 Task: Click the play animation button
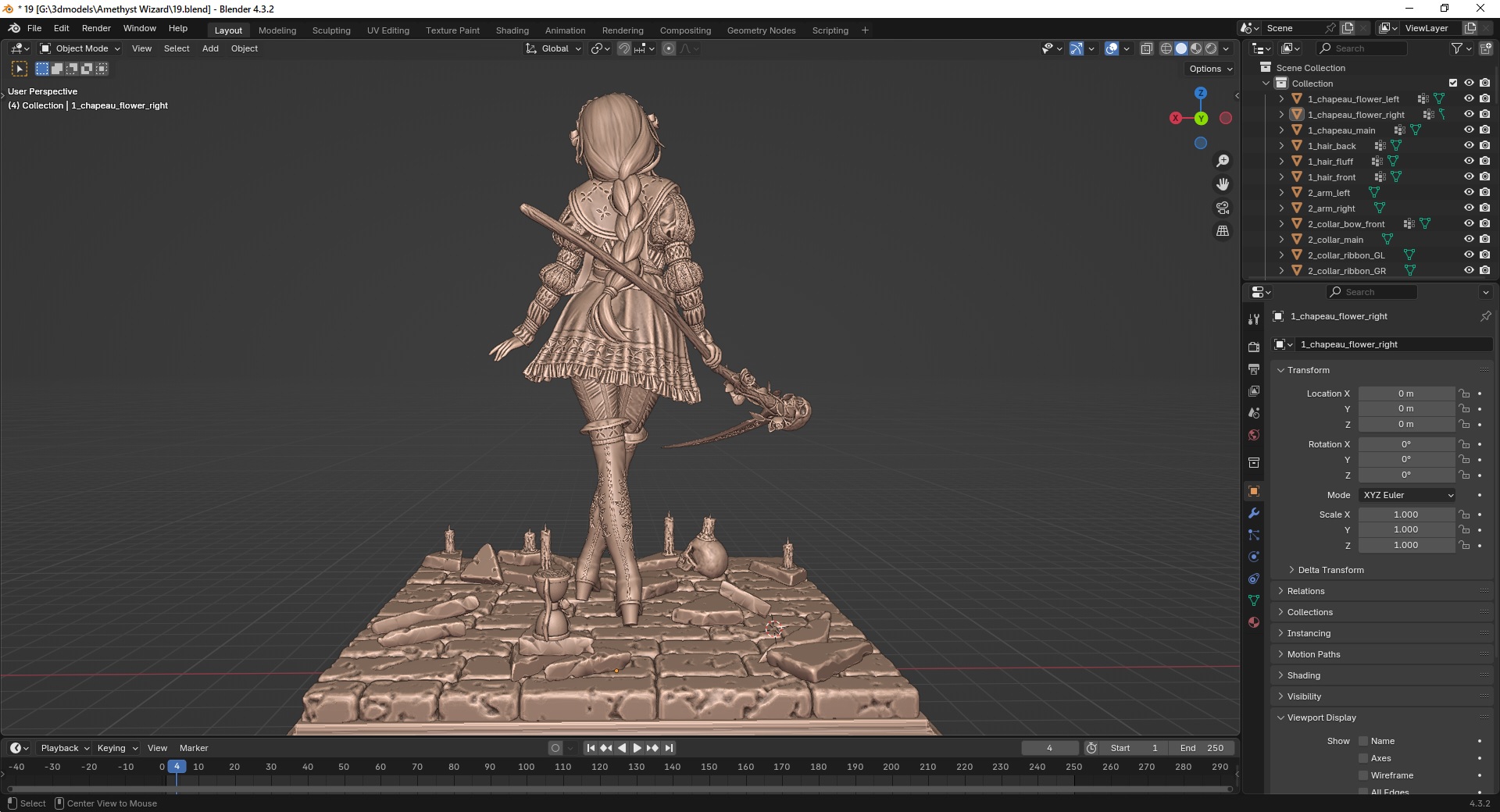click(637, 748)
